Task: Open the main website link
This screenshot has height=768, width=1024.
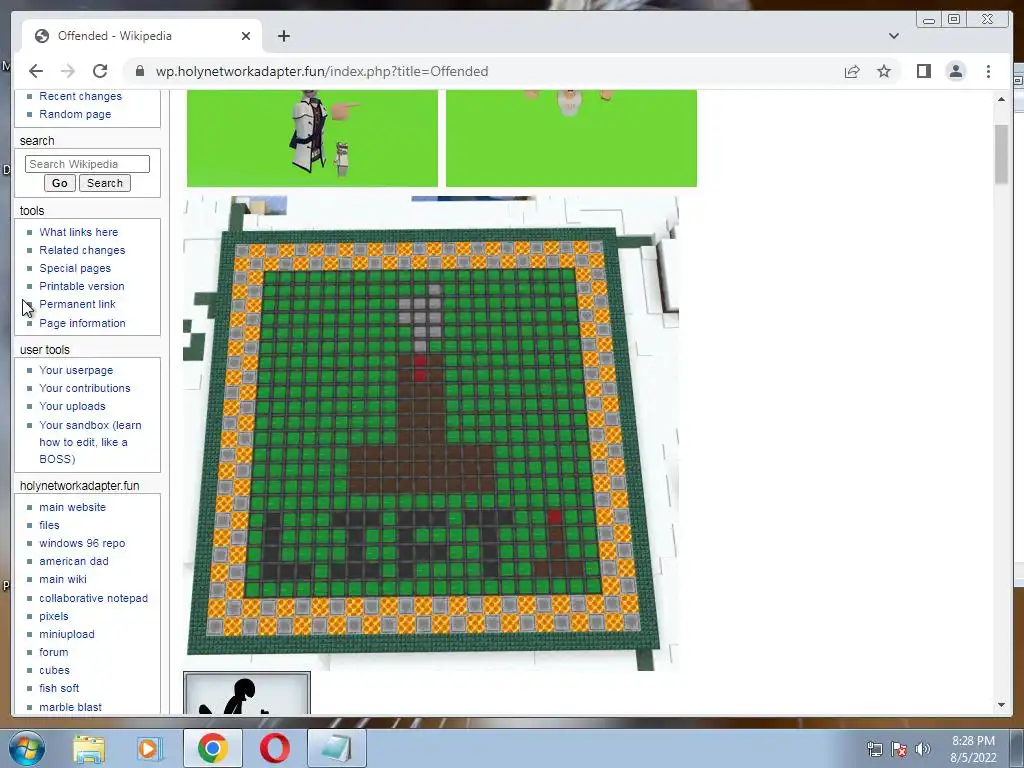Action: [72, 507]
